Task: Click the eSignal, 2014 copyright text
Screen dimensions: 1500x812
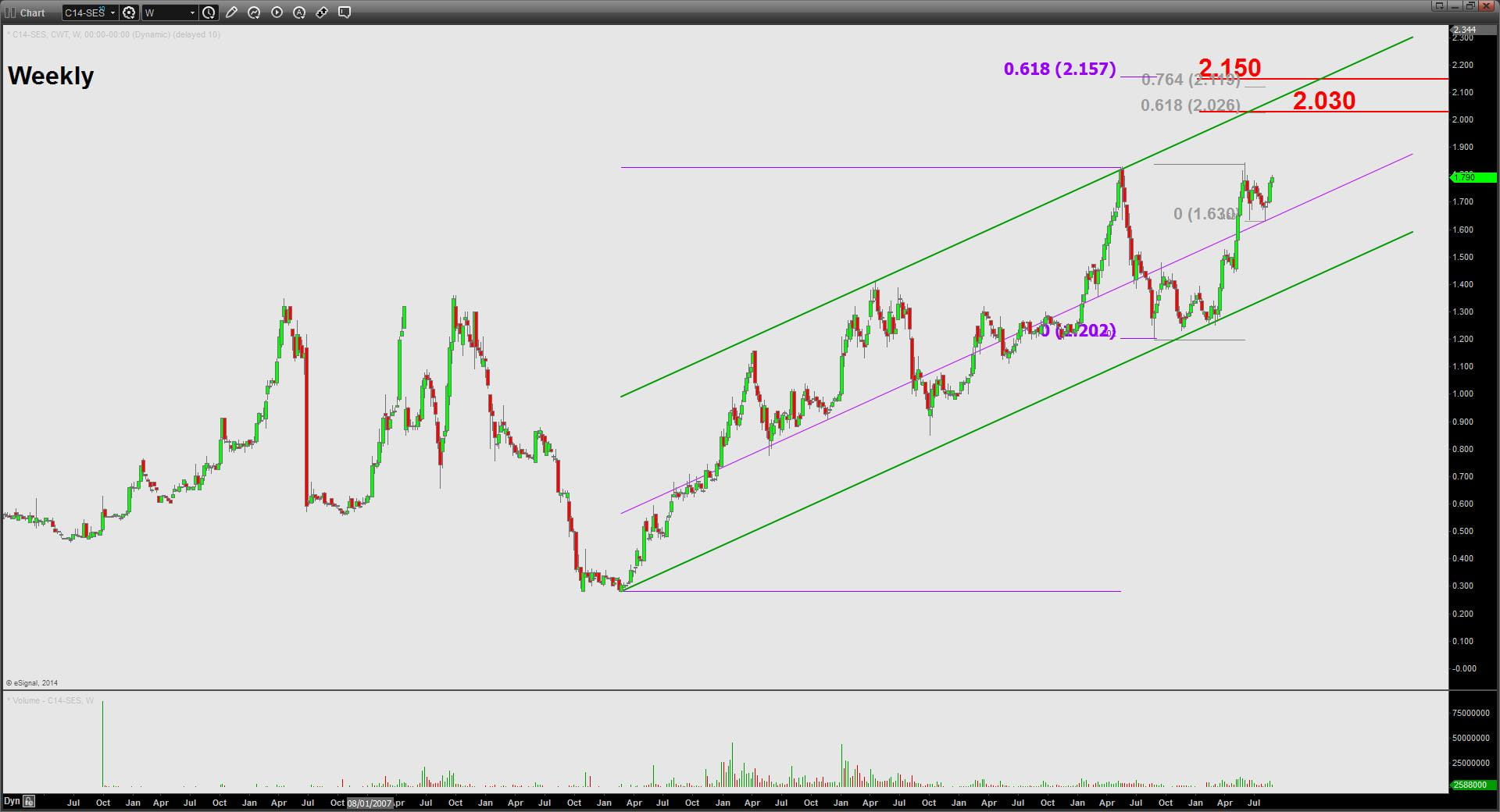Action: 32,683
